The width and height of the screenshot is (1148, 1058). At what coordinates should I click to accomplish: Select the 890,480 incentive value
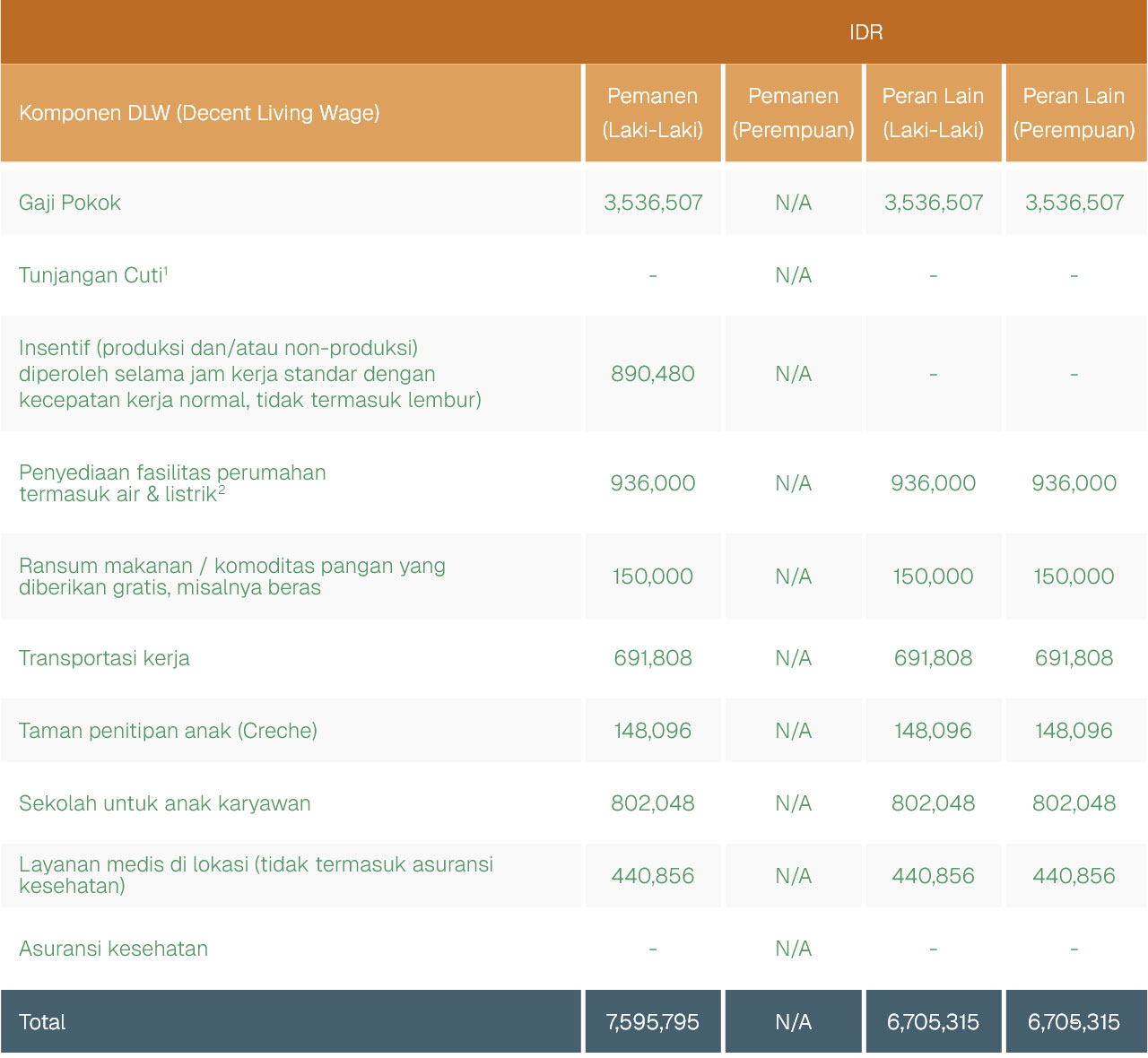(652, 374)
